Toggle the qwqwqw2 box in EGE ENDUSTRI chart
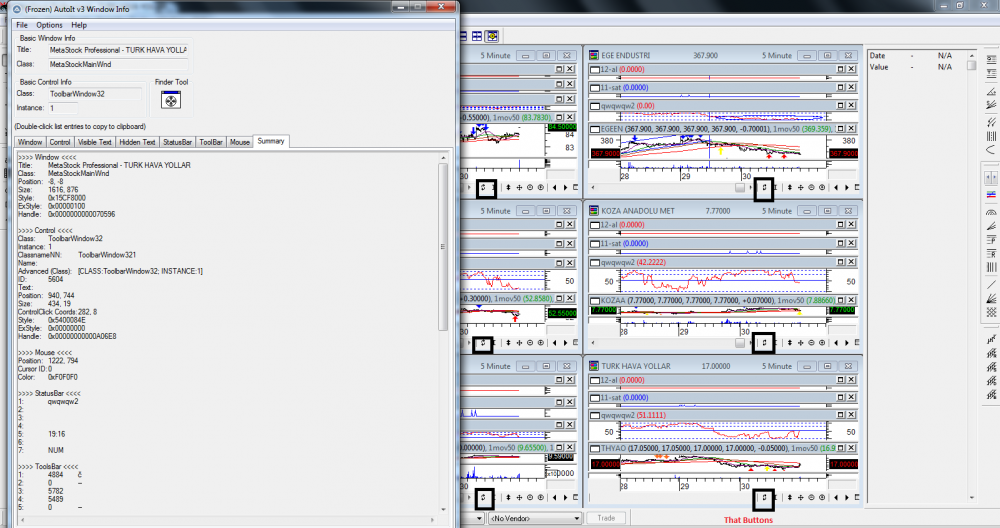 (x=595, y=106)
